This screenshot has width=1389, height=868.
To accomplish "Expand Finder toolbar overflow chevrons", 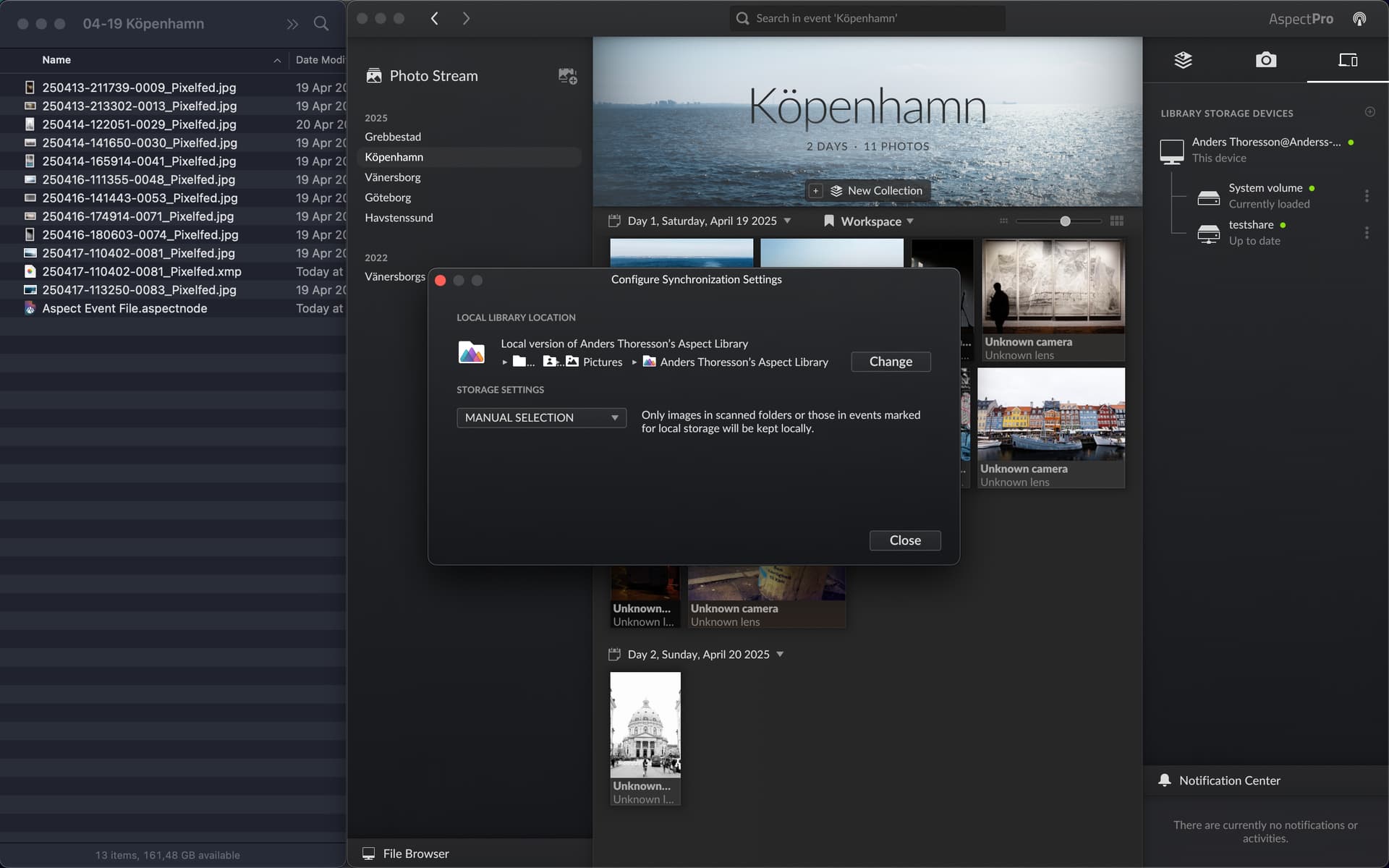I will pyautogui.click(x=292, y=24).
